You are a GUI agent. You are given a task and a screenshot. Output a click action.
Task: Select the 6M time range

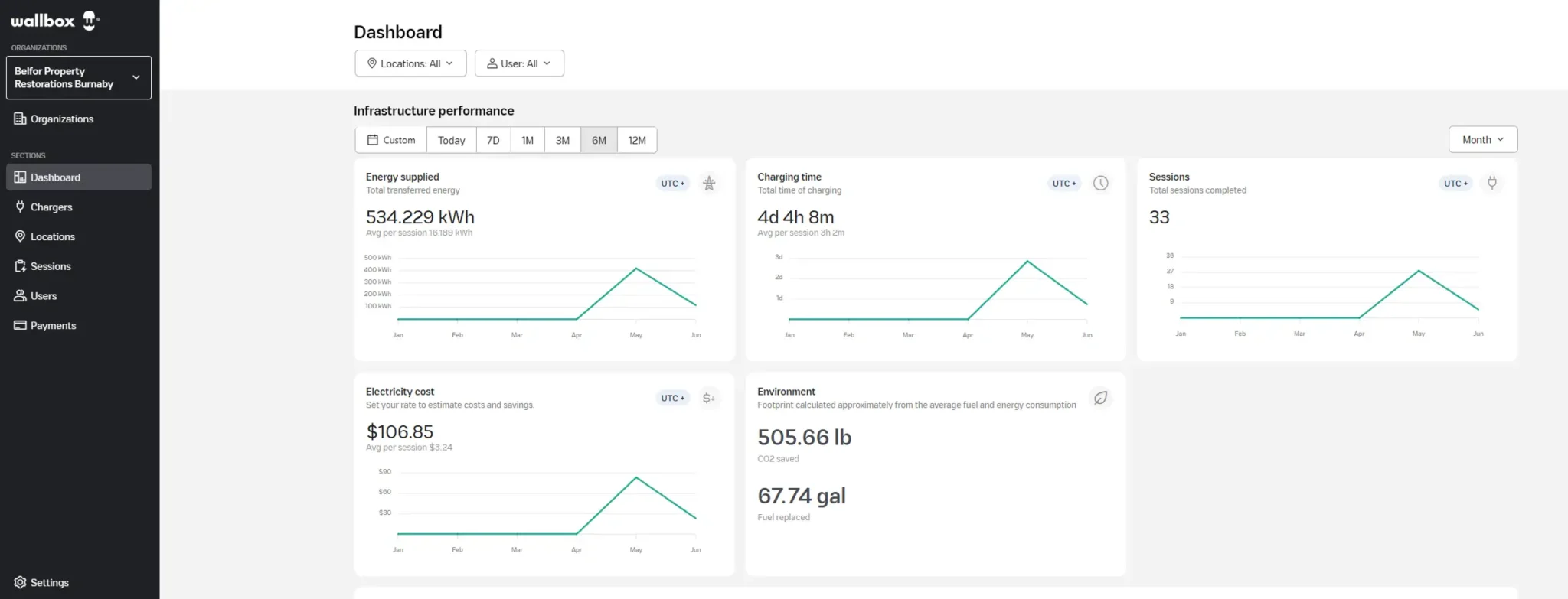point(599,140)
